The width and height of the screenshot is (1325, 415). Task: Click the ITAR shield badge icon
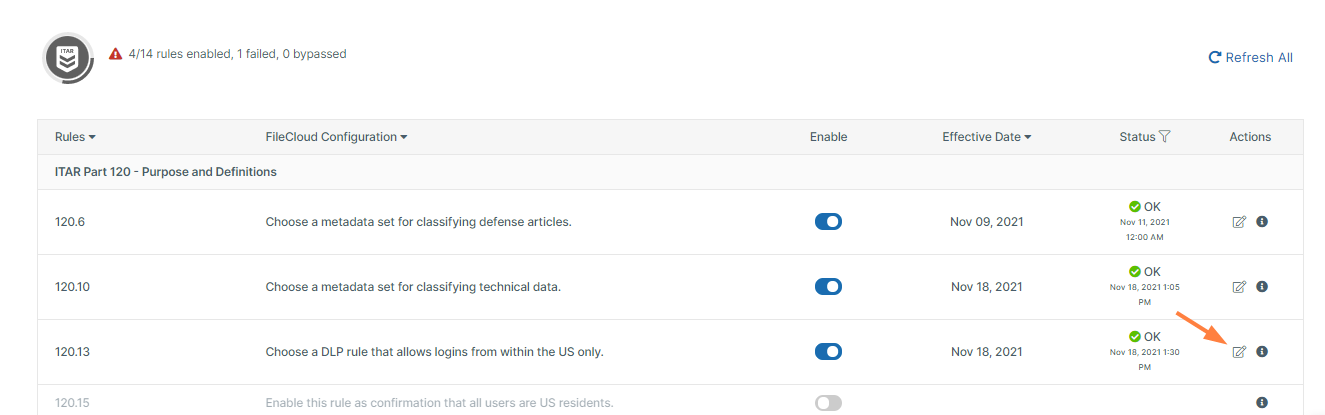tap(68, 58)
